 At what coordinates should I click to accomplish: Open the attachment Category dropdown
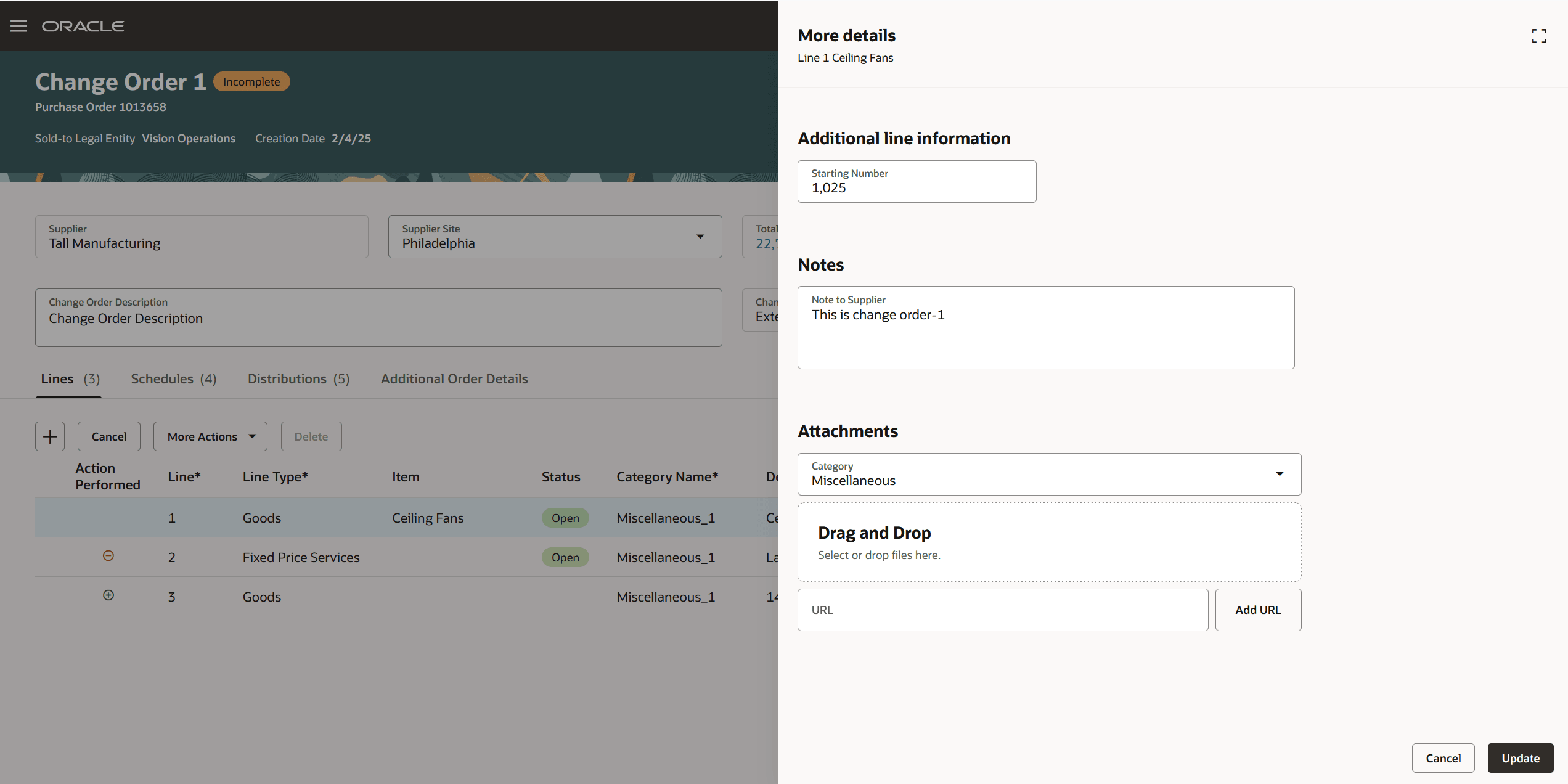1280,474
